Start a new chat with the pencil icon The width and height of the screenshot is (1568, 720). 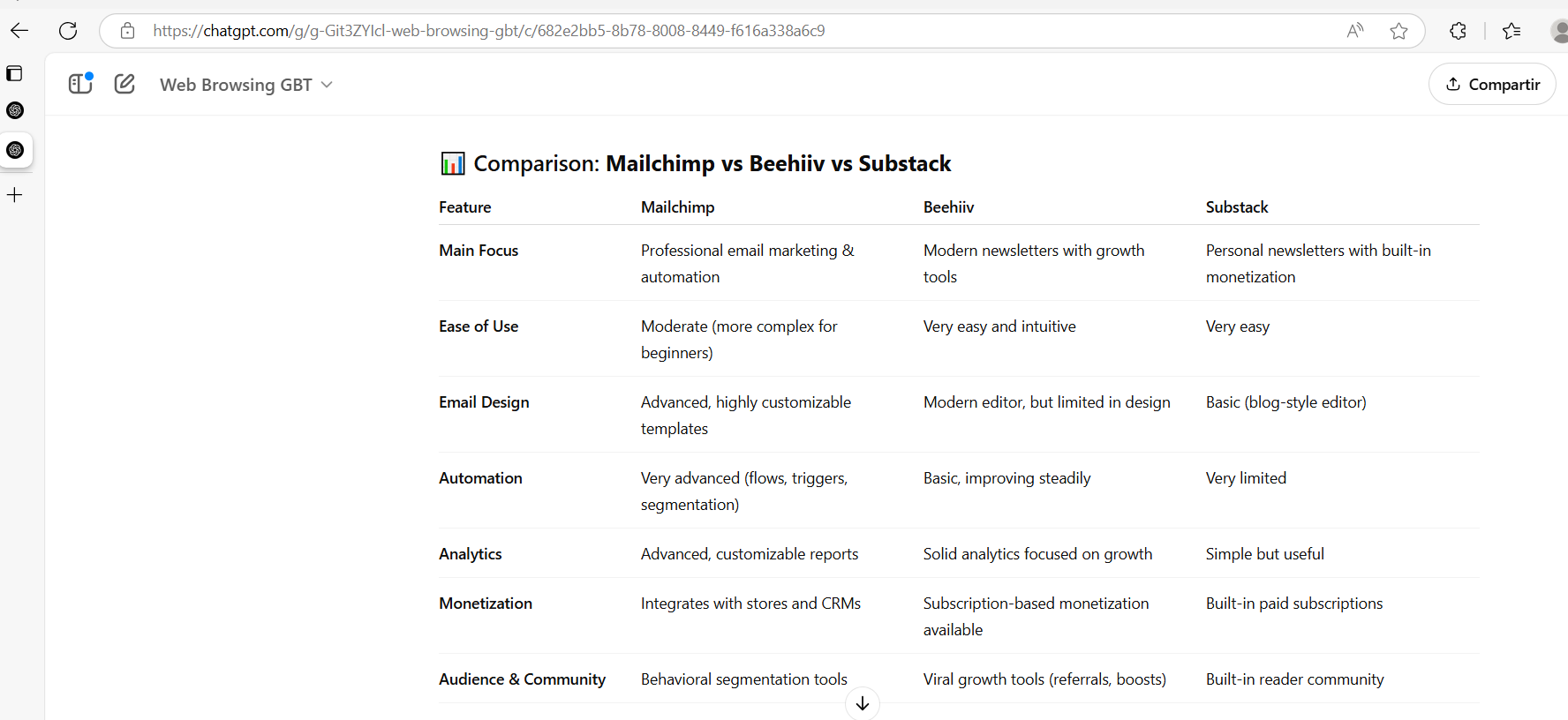124,84
